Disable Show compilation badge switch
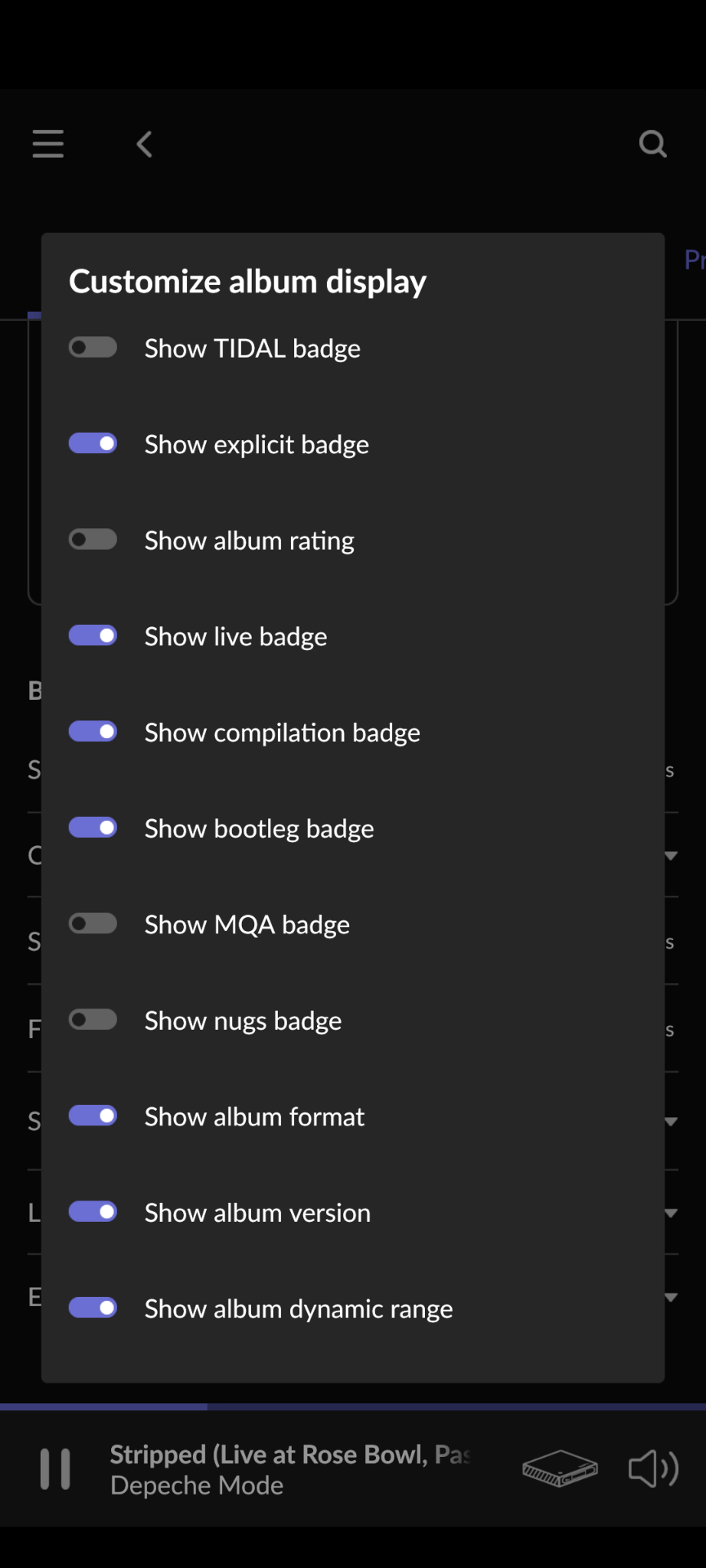Image resolution: width=706 pixels, height=1568 pixels. [93, 732]
